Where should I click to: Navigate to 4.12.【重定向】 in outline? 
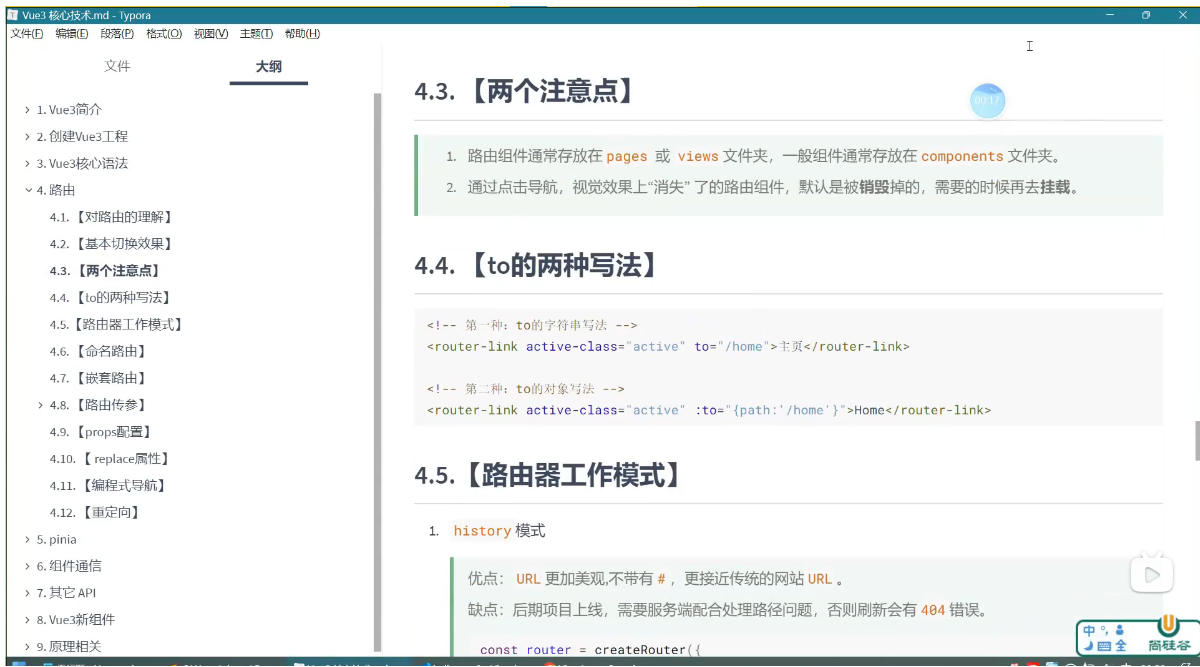(95, 513)
